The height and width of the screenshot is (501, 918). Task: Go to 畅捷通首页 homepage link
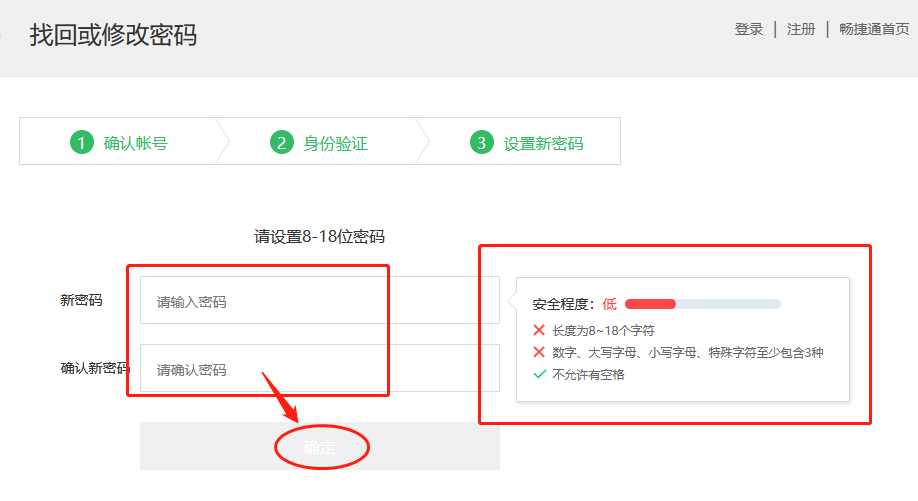tap(873, 29)
